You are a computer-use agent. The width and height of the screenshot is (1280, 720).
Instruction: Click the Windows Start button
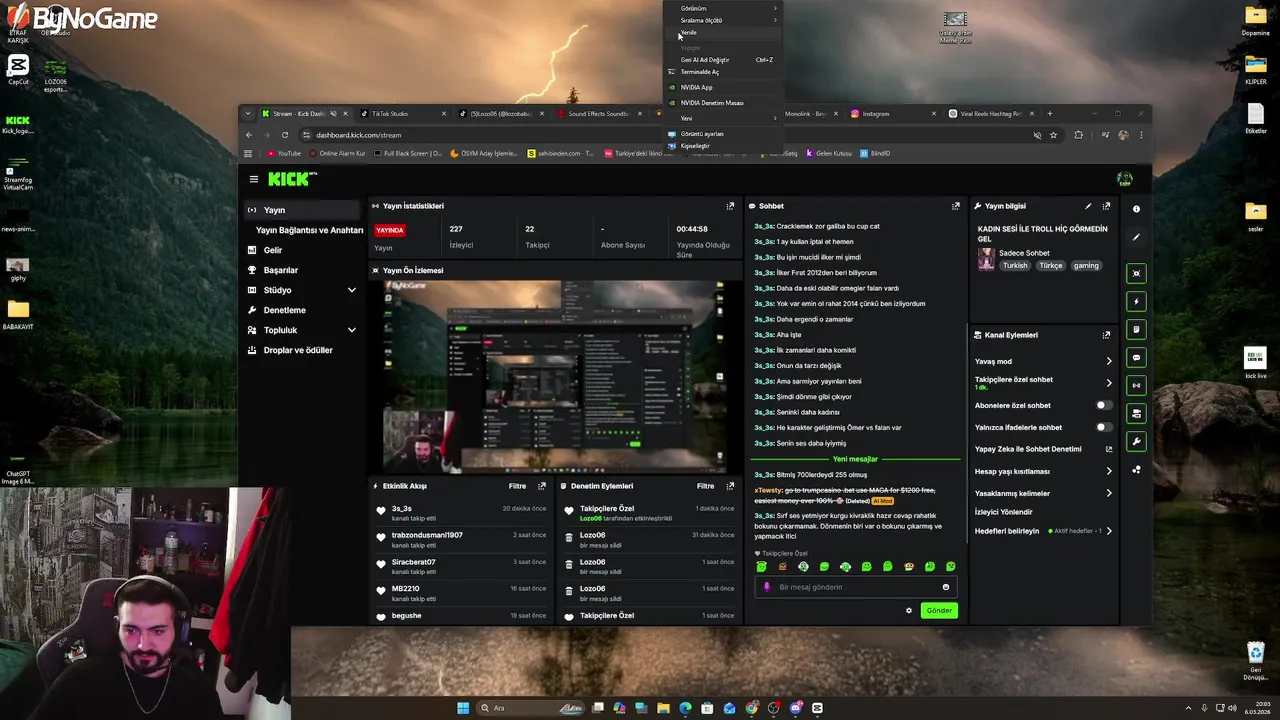[x=463, y=708]
